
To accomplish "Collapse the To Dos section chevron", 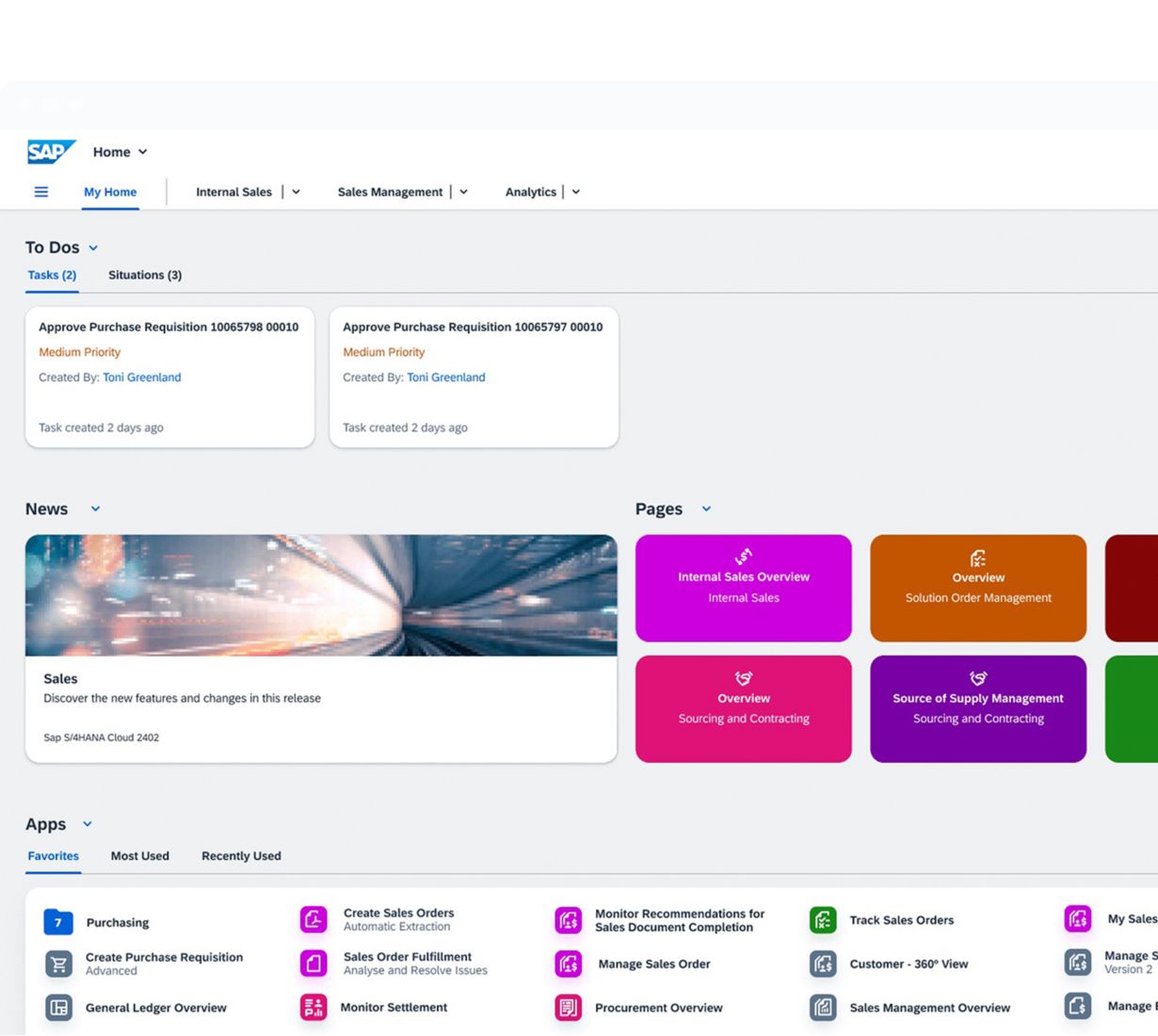I will 93,249.
